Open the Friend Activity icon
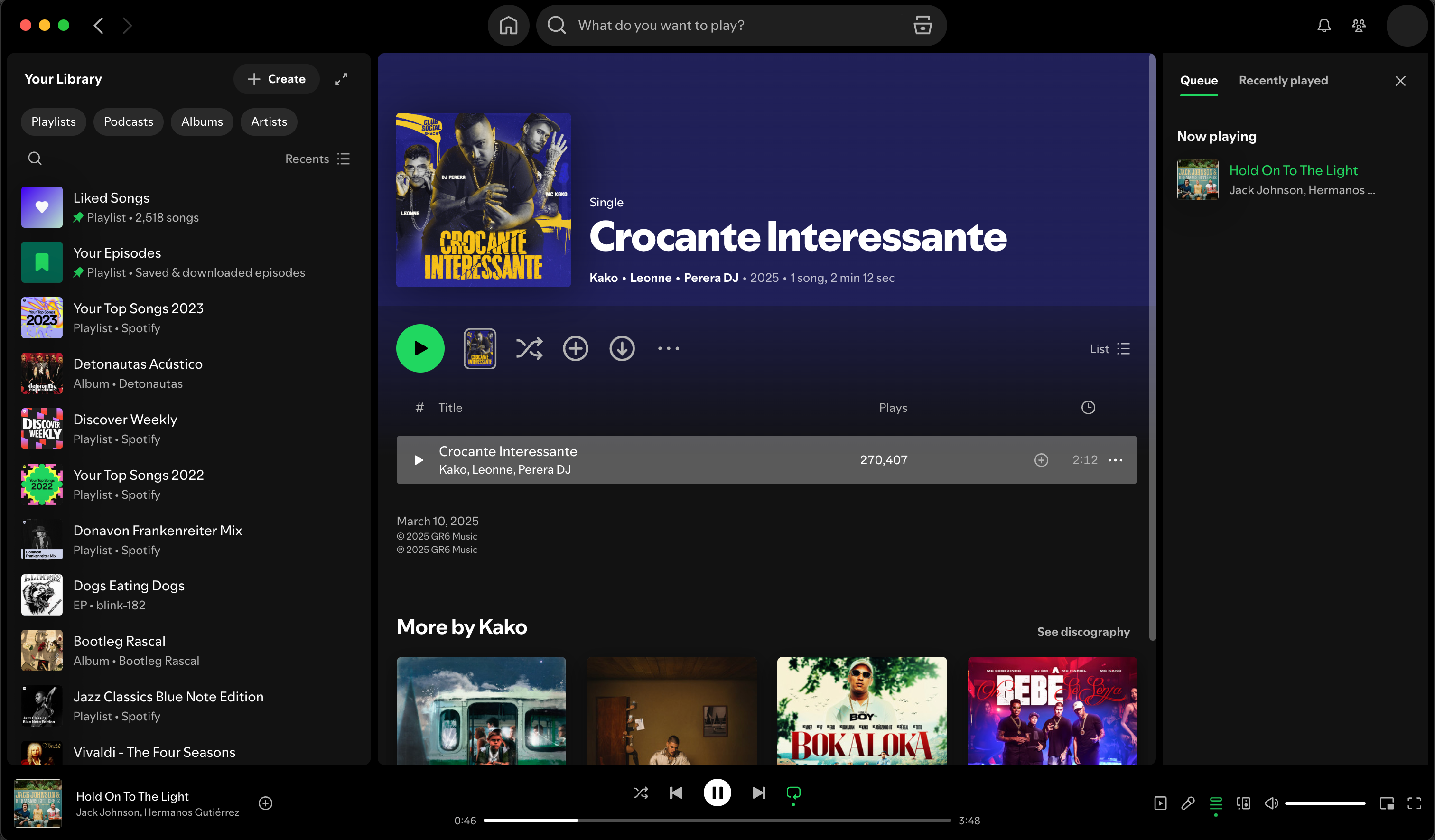The height and width of the screenshot is (840, 1435). 1359,26
